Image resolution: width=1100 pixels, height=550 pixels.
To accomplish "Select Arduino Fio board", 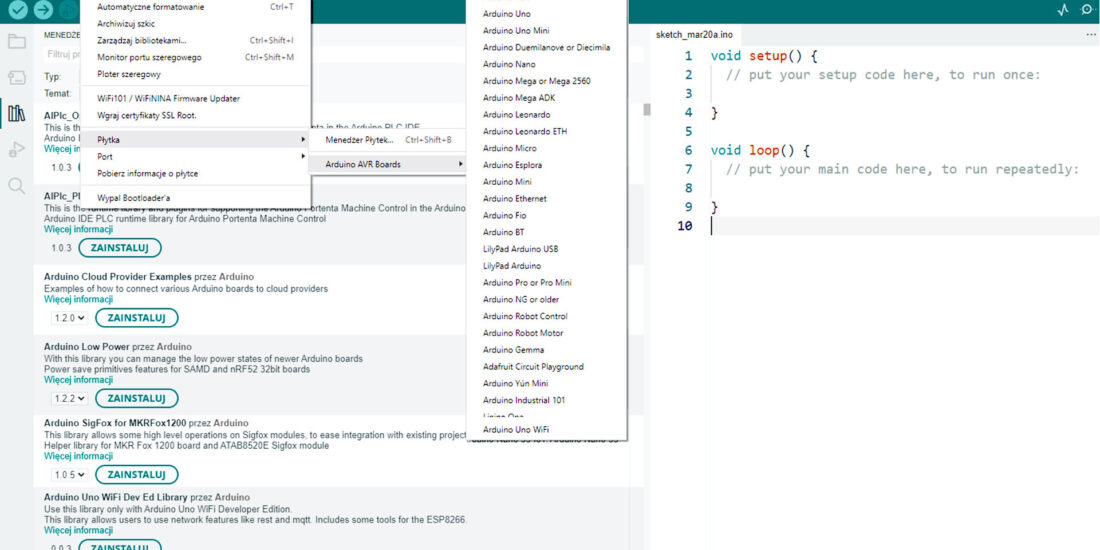I will coord(546,216).
